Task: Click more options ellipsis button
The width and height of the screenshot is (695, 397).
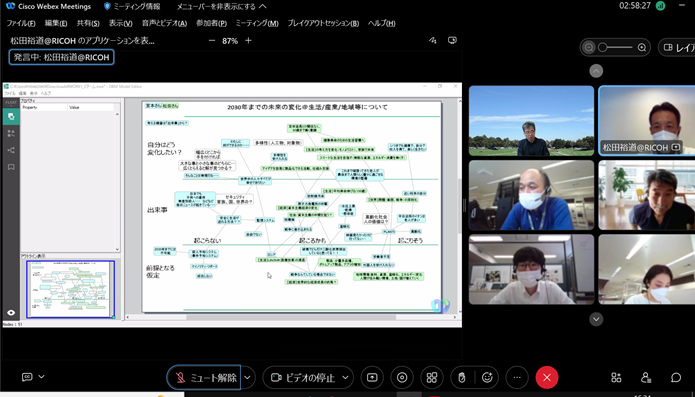Action: (x=517, y=378)
